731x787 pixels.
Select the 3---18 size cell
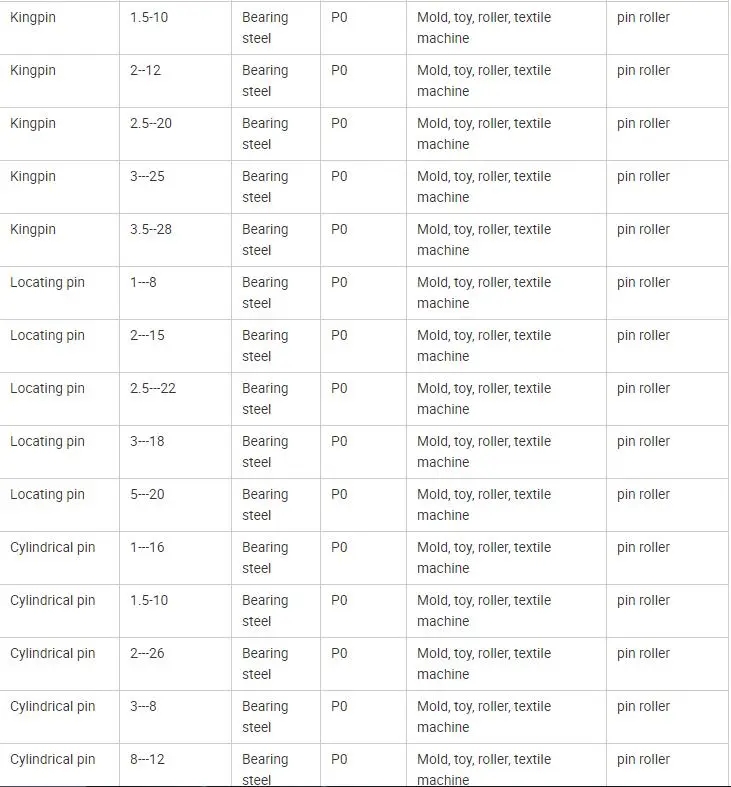[148, 442]
